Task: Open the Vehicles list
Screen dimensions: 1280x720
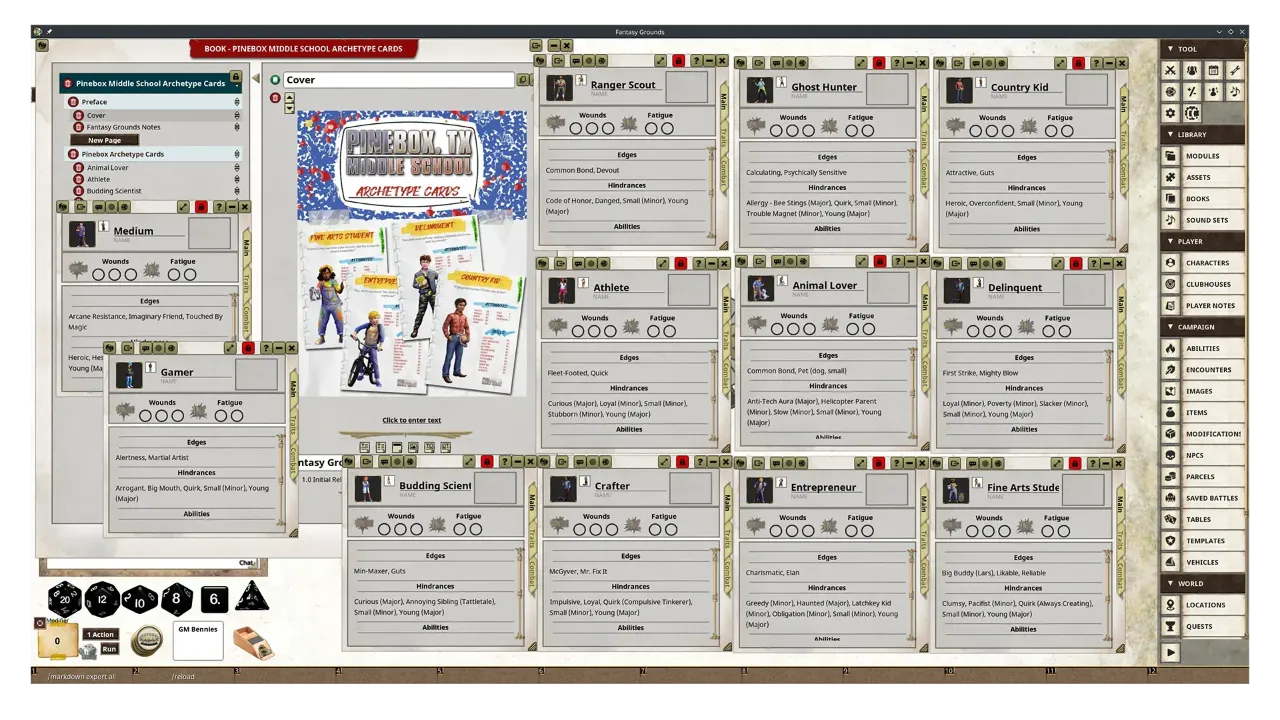Action: pyautogui.click(x=1204, y=562)
